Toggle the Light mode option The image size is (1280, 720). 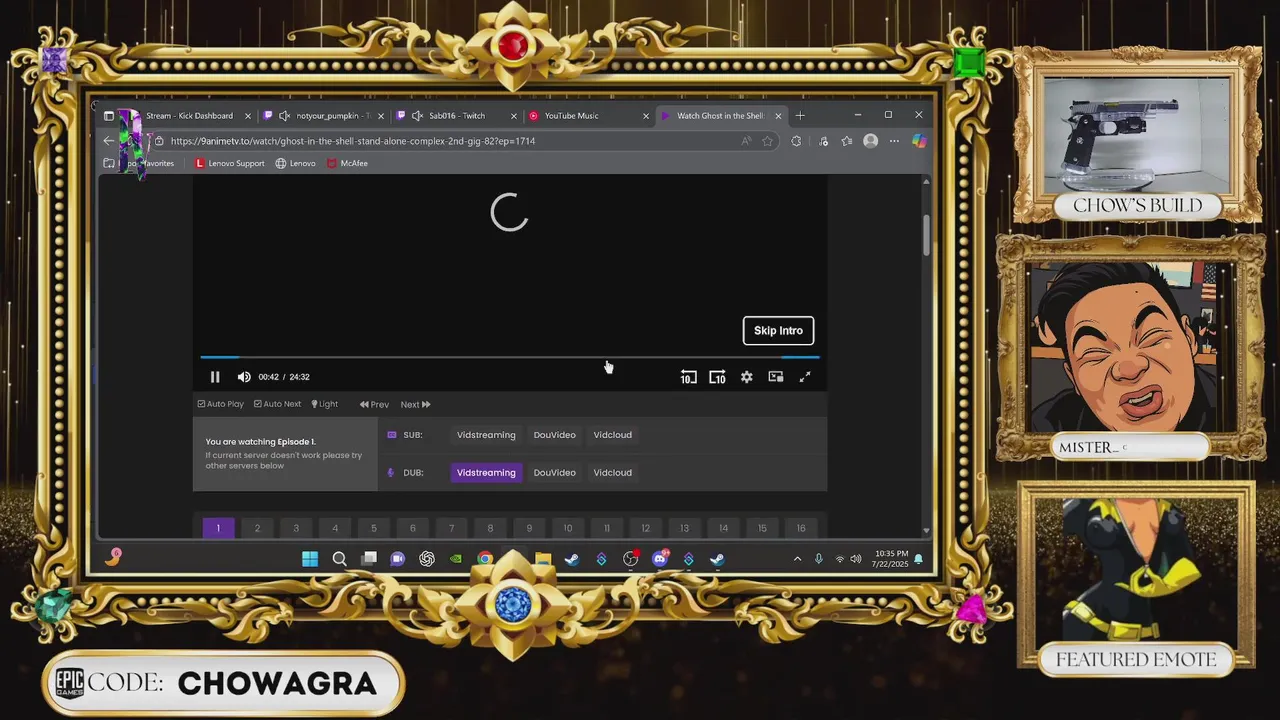[325, 404]
